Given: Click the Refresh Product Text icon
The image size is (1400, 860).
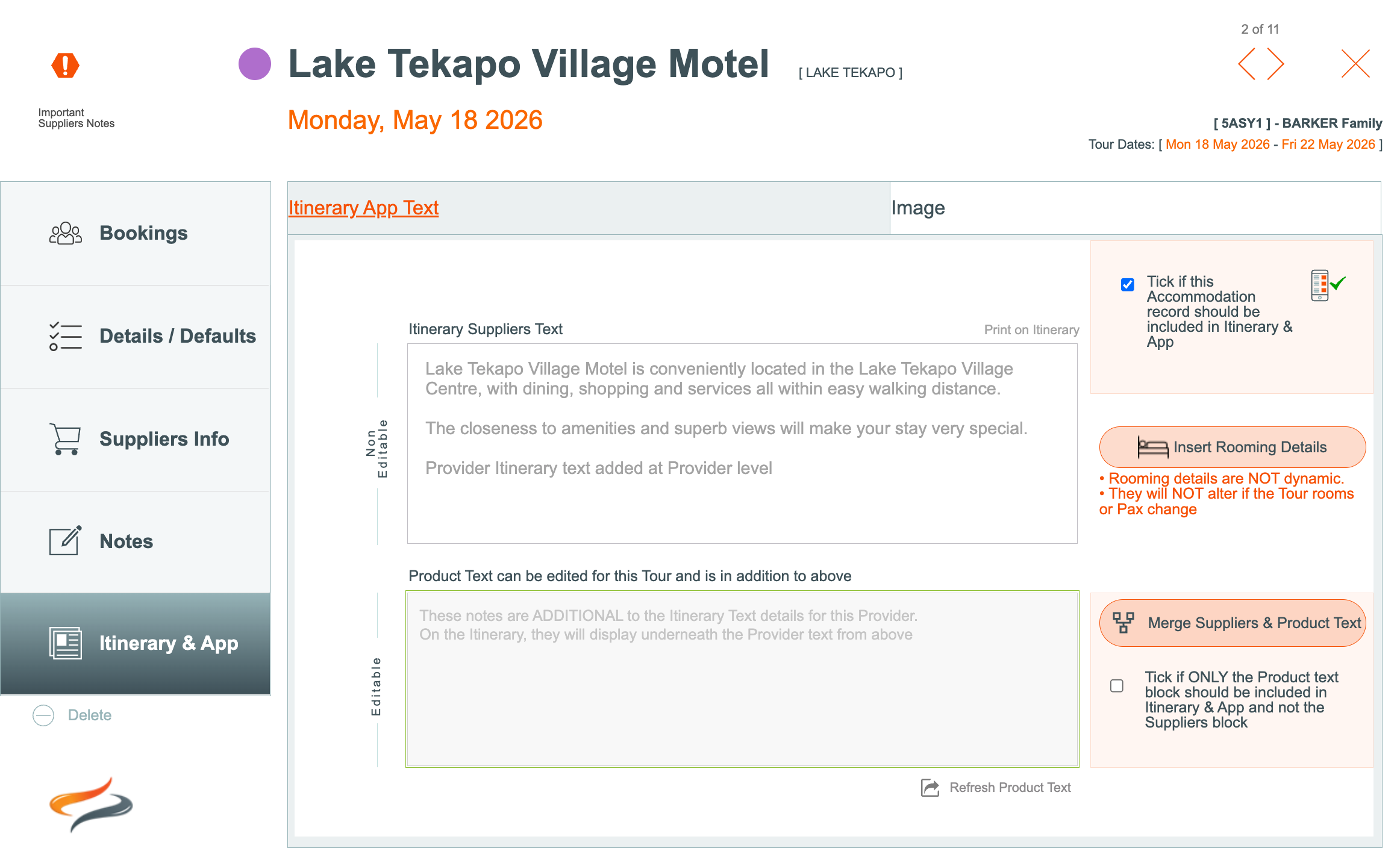Looking at the screenshot, I should 930,788.
